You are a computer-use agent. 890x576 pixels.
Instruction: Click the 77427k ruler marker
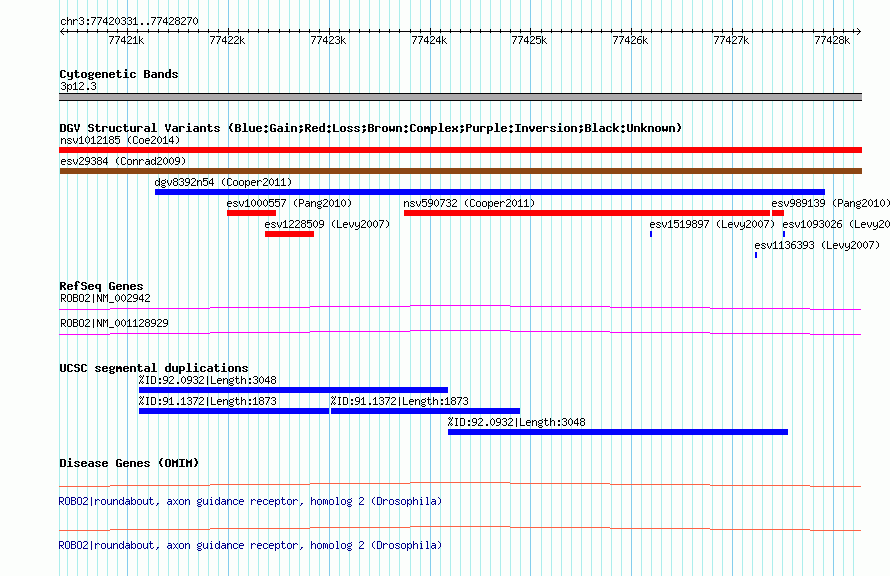pos(731,40)
